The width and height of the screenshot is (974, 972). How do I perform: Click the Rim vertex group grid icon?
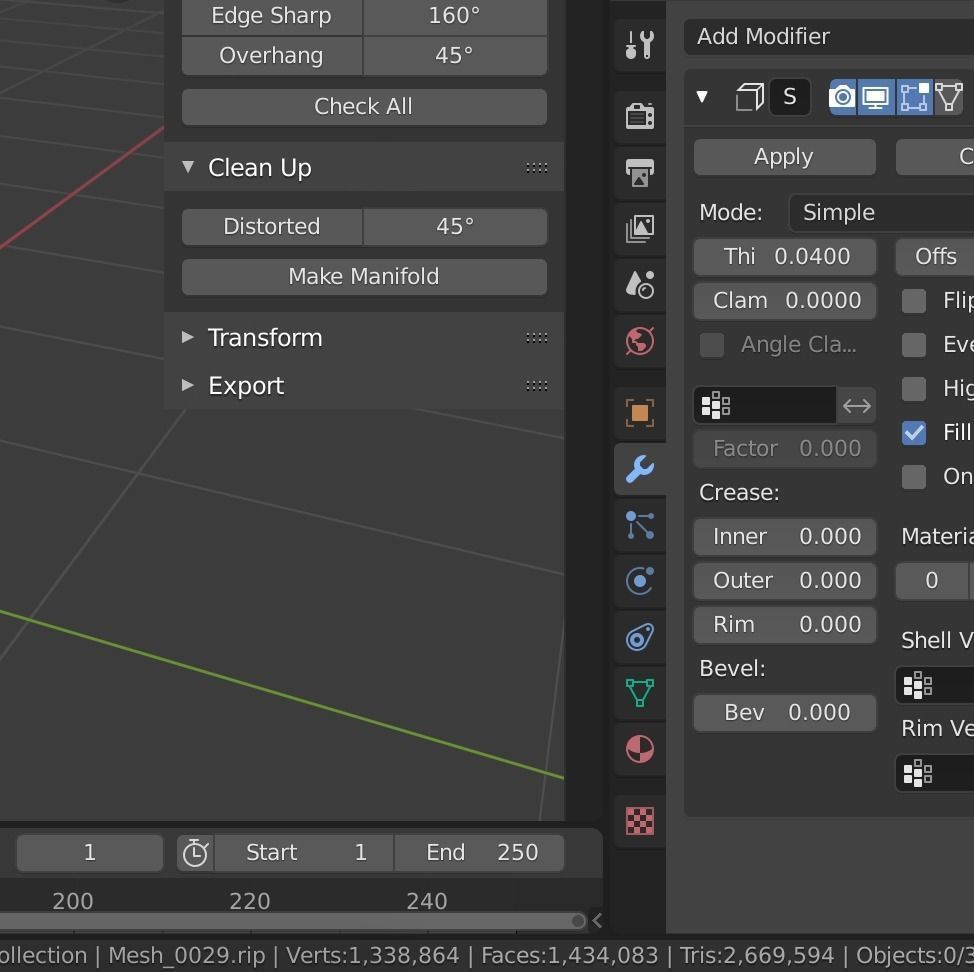tap(917, 774)
